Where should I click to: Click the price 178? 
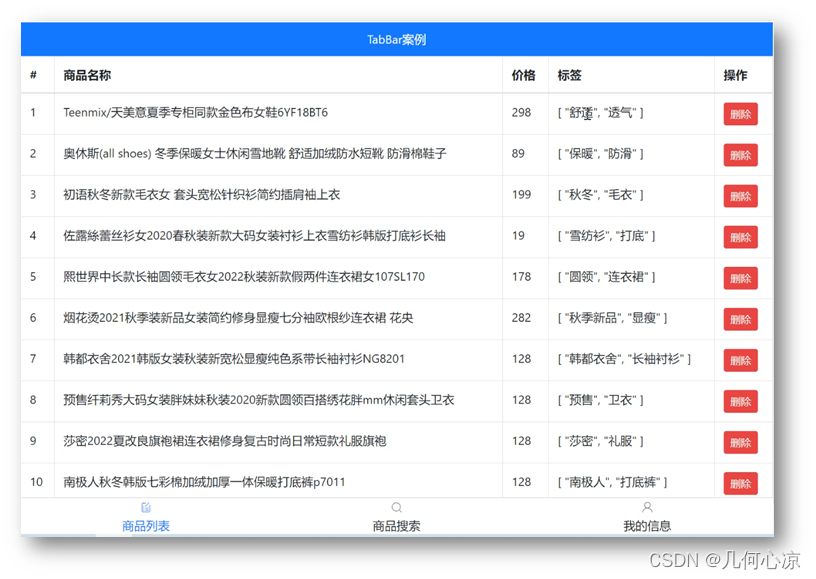click(x=521, y=277)
